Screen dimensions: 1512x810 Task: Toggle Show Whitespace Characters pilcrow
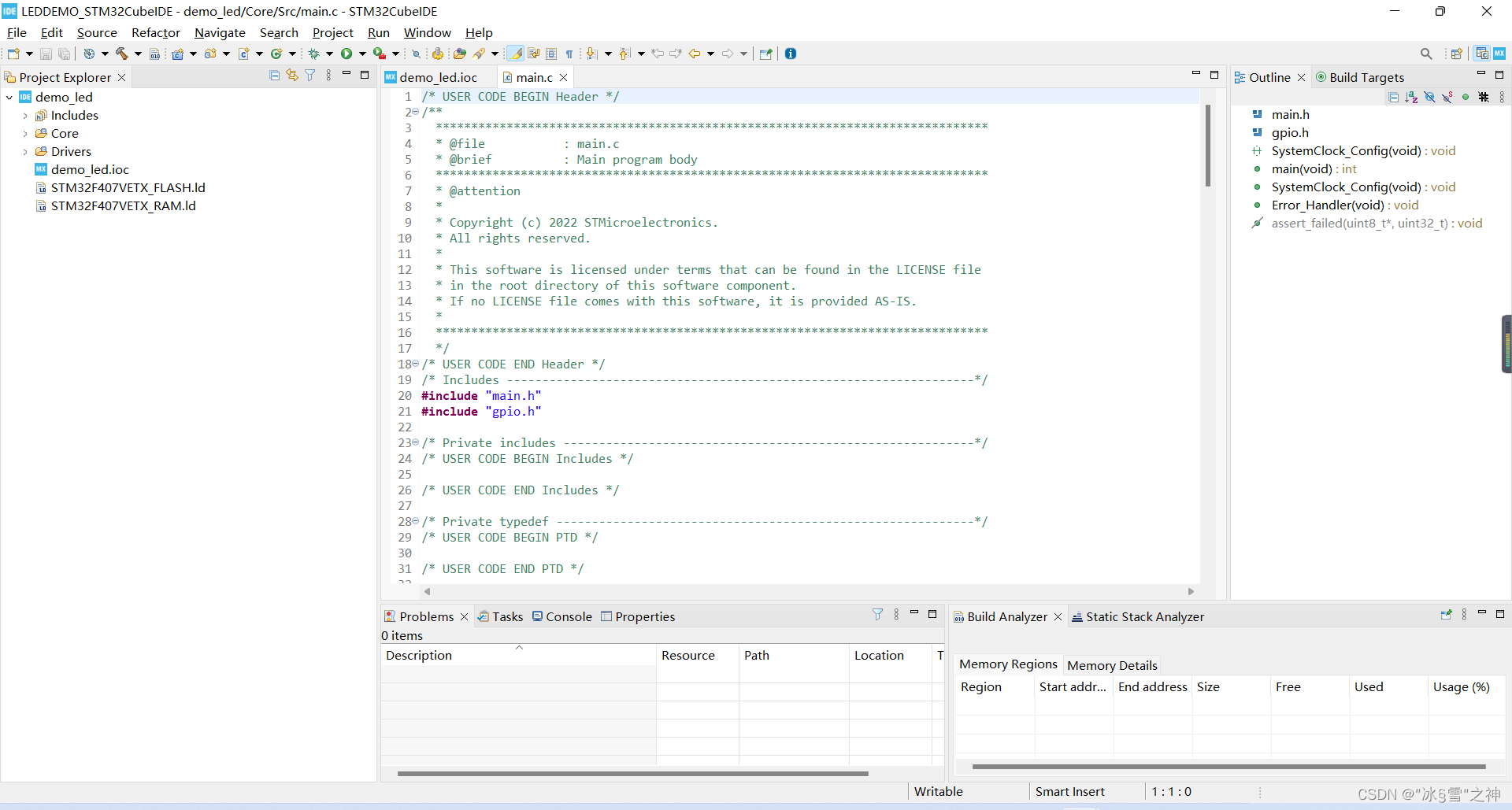click(x=569, y=54)
